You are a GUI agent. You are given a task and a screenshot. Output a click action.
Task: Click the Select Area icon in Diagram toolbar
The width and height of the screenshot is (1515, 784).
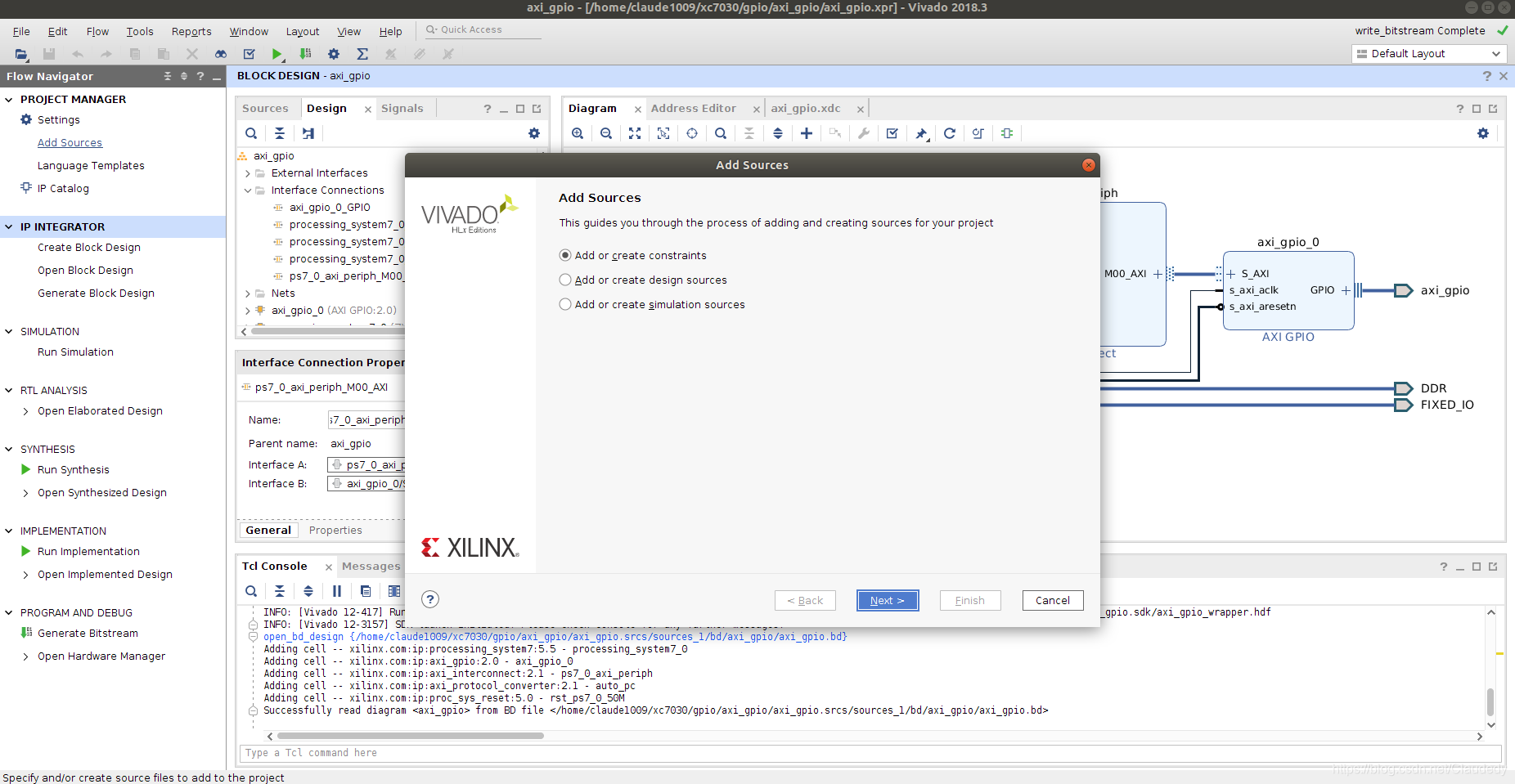point(663,133)
